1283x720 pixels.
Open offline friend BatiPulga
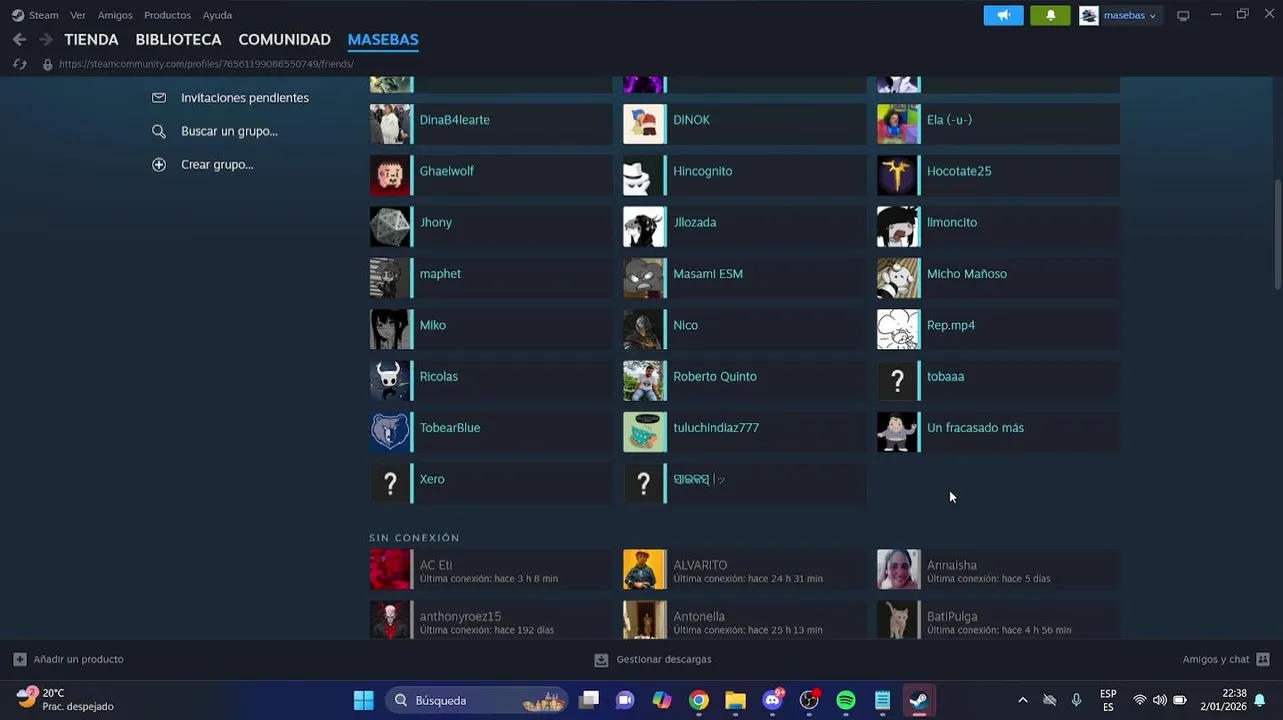(x=998, y=621)
